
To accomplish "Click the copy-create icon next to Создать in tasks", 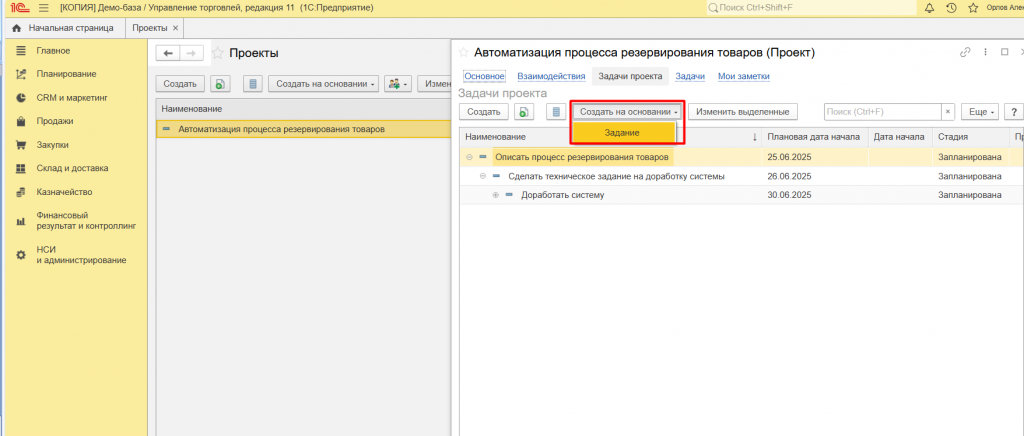I will pos(524,112).
